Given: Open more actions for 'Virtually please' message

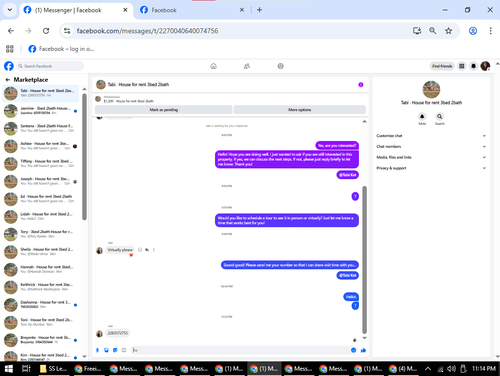Looking at the screenshot, I should (x=154, y=250).
